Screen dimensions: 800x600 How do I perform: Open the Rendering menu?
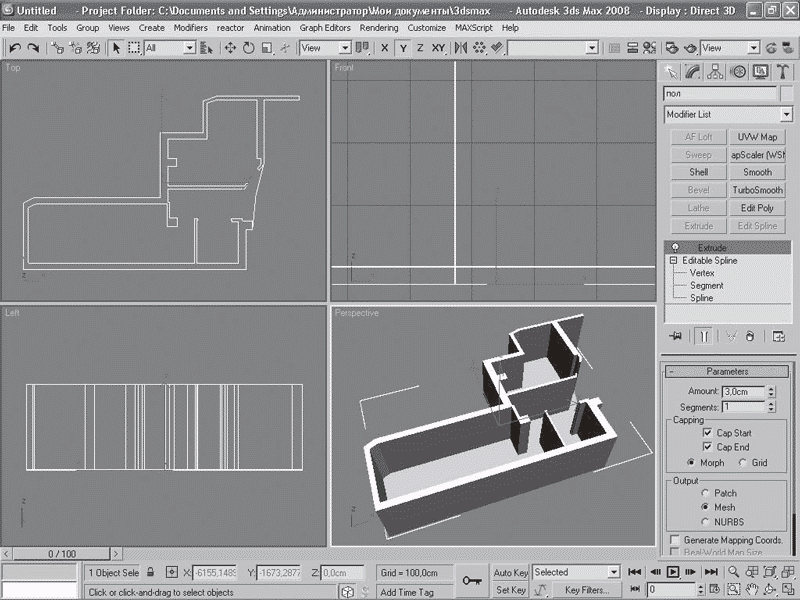378,28
